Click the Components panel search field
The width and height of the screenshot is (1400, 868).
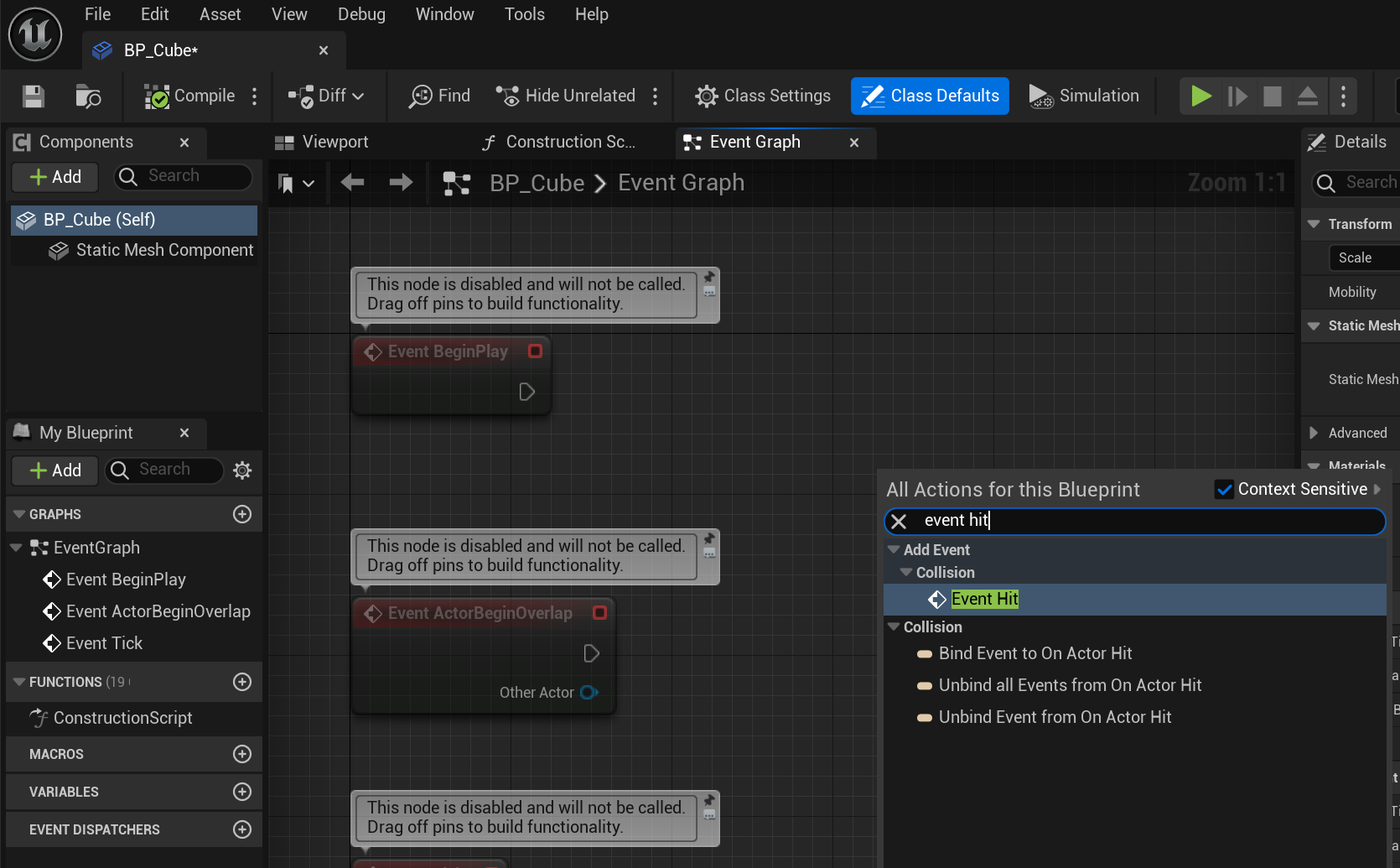click(x=184, y=176)
